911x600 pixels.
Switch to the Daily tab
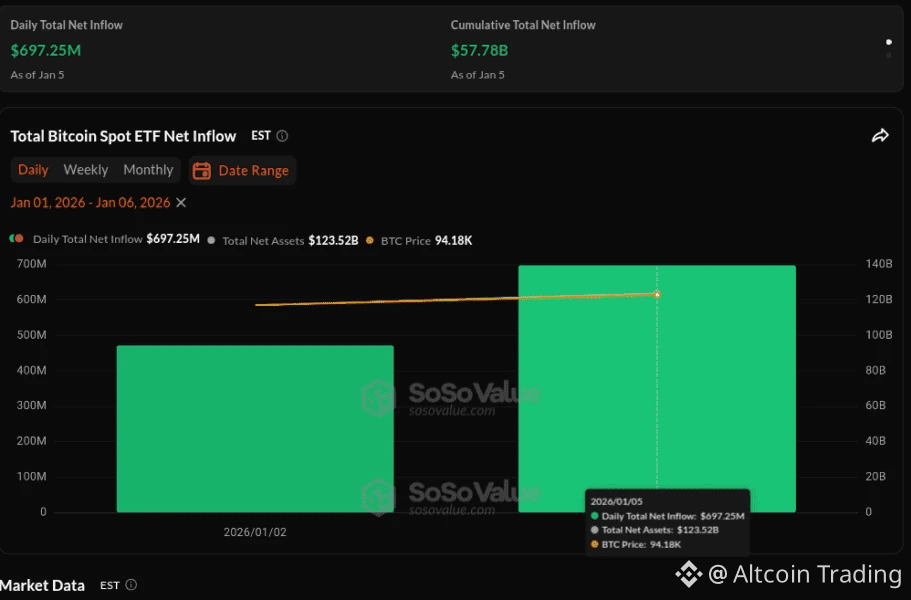click(x=33, y=170)
